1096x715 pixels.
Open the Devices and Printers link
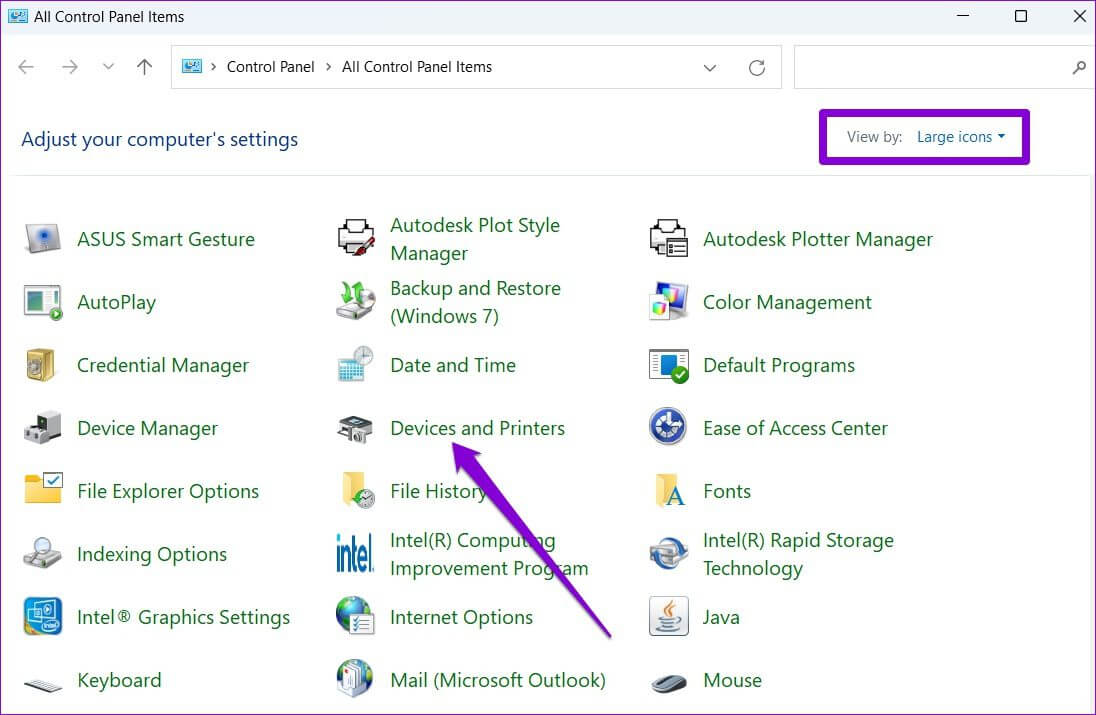click(477, 428)
